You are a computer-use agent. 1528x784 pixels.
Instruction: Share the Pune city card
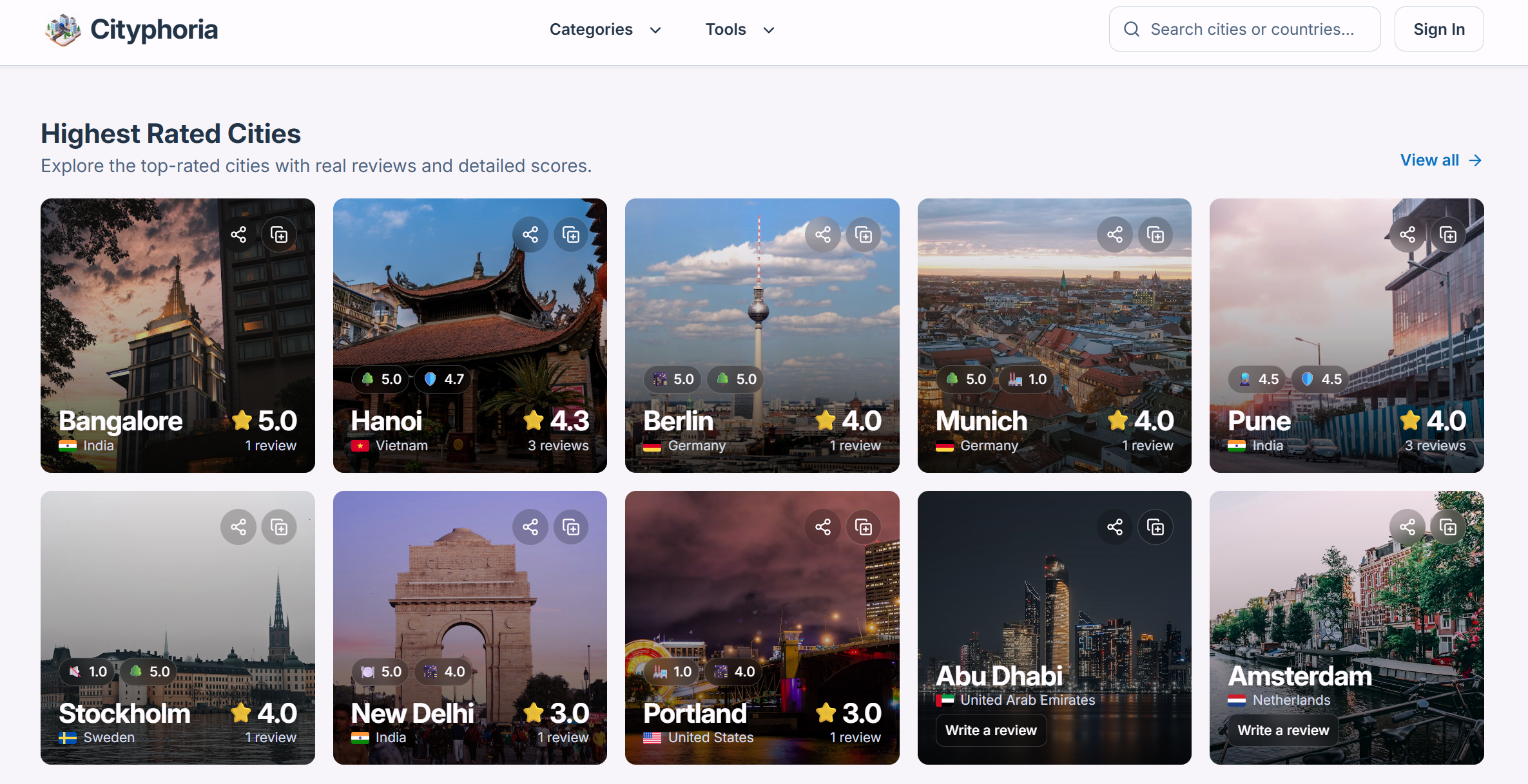point(1407,234)
